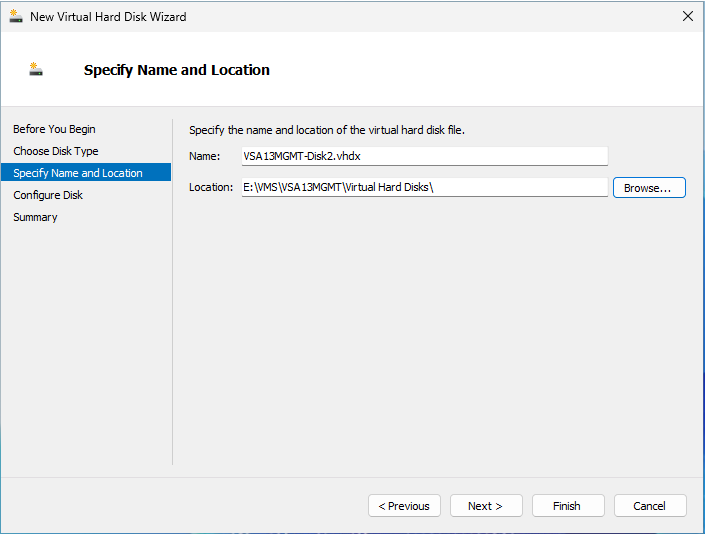The height and width of the screenshot is (534, 705).
Task: Click into the Name field with VSA13MGMT-Disk2.vhdx
Action: pyautogui.click(x=424, y=156)
